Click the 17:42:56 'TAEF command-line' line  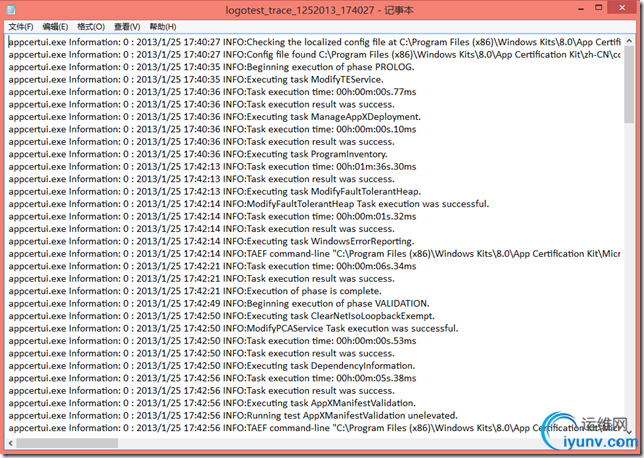click(315, 428)
